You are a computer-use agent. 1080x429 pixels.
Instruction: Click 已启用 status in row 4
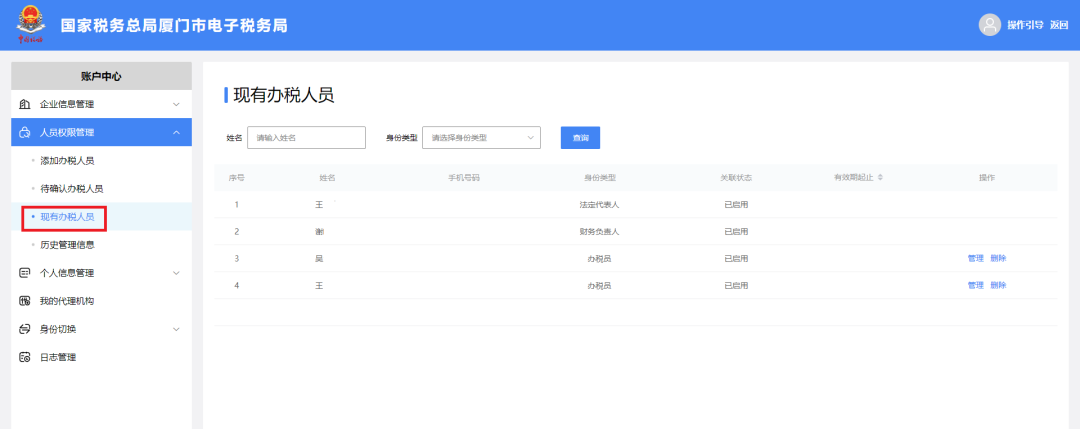click(736, 286)
